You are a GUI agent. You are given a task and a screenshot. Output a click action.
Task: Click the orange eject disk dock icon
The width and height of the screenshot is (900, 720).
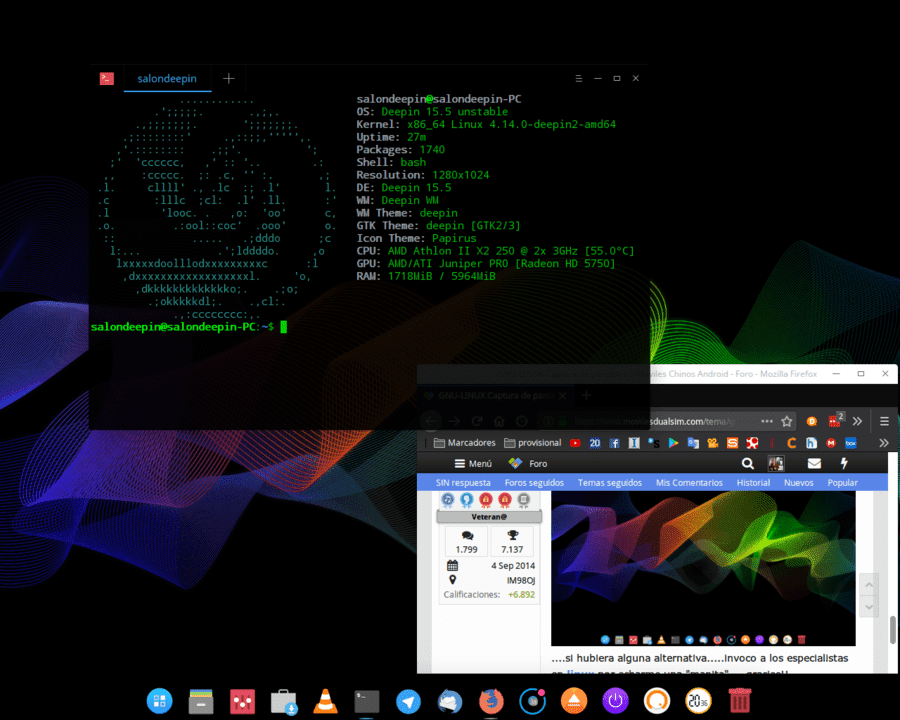pyautogui.click(x=574, y=701)
